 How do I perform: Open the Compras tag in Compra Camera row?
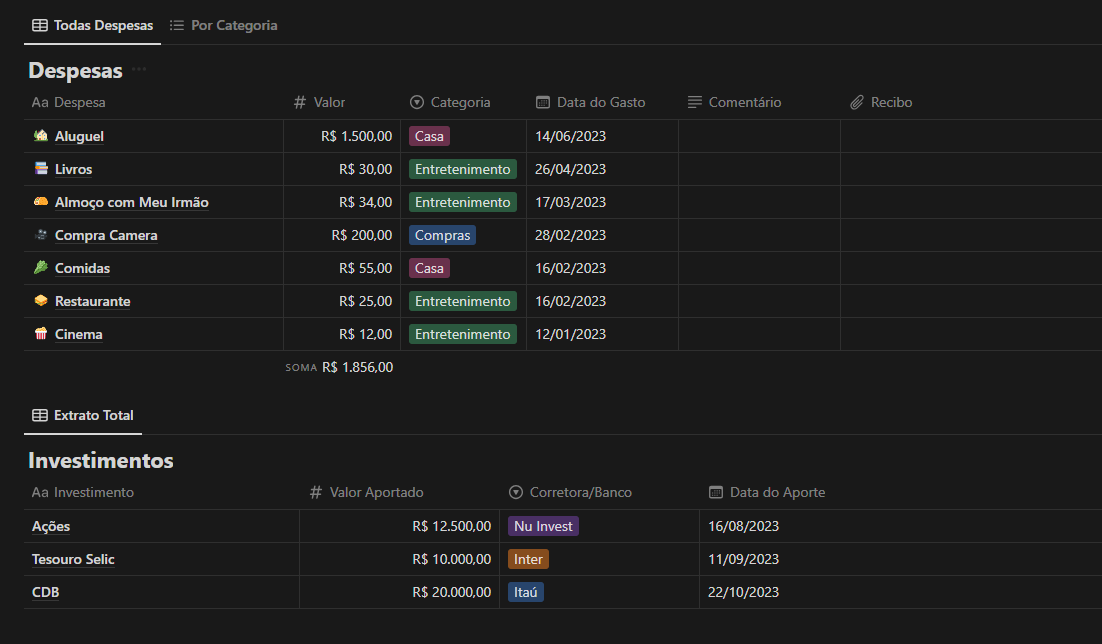tap(443, 236)
